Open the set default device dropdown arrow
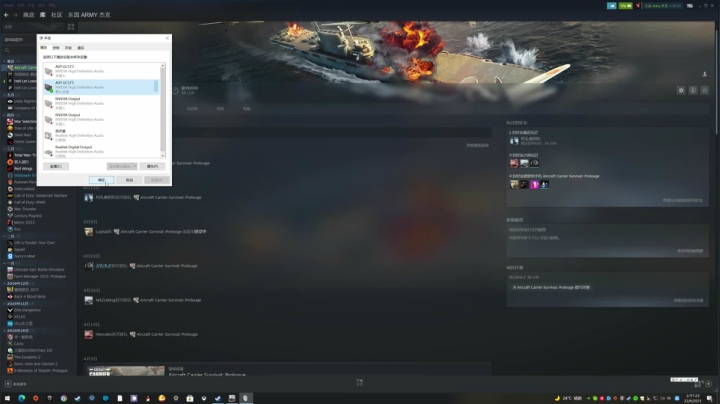 pos(134,166)
